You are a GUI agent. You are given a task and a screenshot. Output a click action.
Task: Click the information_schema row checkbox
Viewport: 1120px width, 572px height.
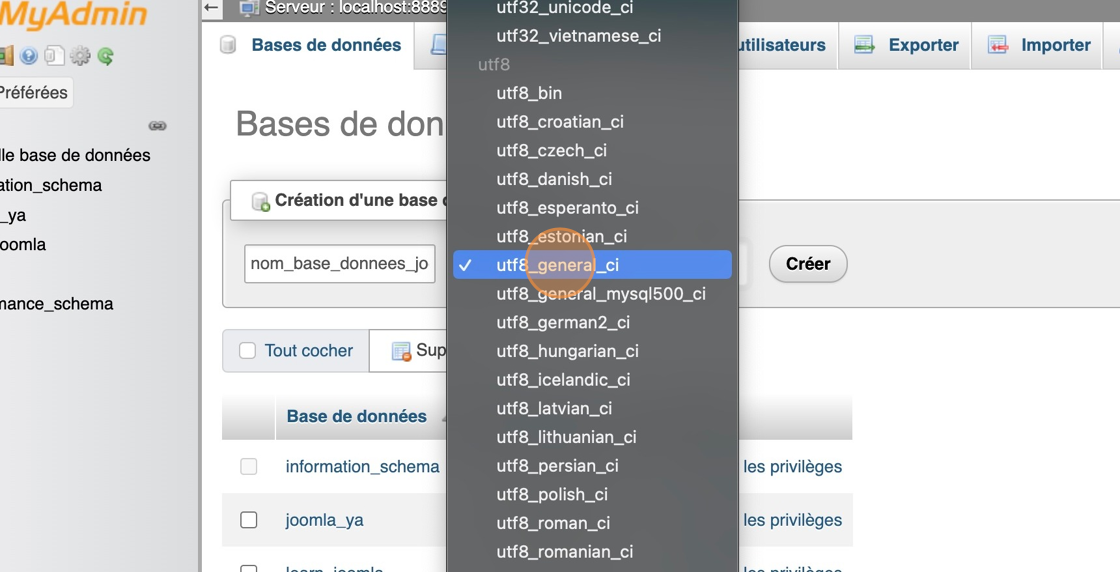(249, 466)
